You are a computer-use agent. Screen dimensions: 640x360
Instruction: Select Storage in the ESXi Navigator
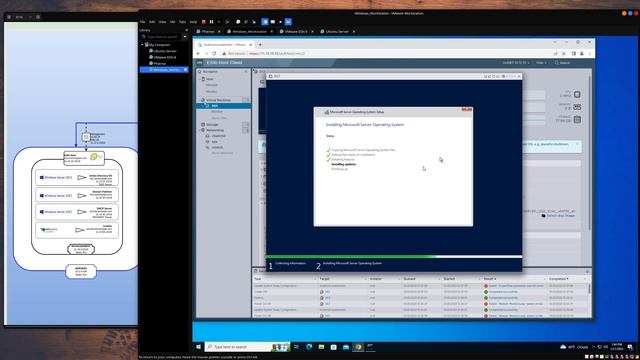[212, 124]
